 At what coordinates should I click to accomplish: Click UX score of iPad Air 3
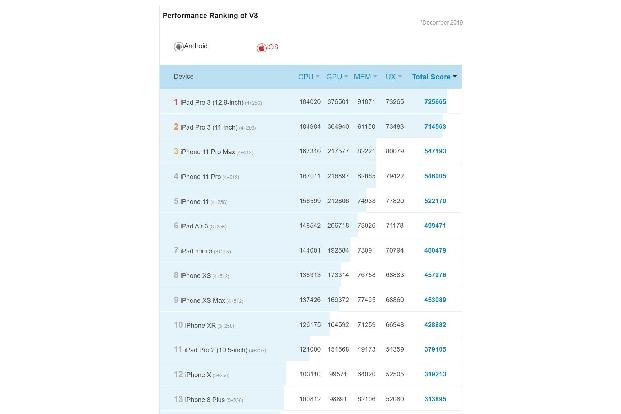[394, 225]
